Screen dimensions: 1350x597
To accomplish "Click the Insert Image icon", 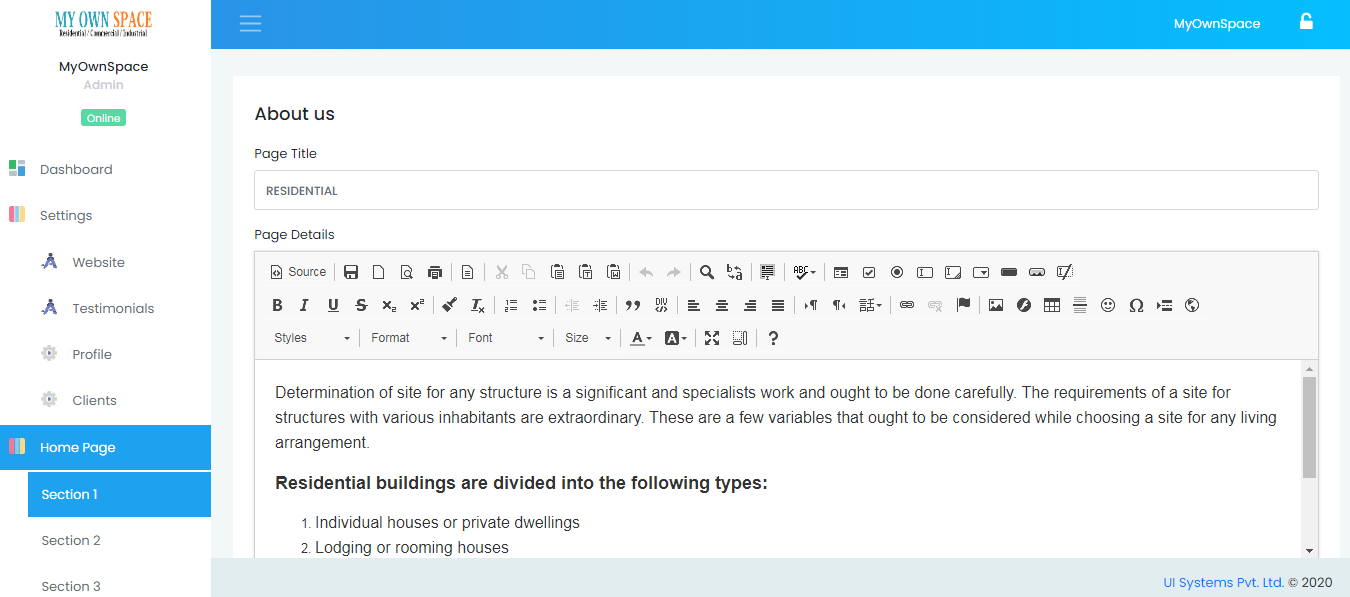I will (995, 306).
